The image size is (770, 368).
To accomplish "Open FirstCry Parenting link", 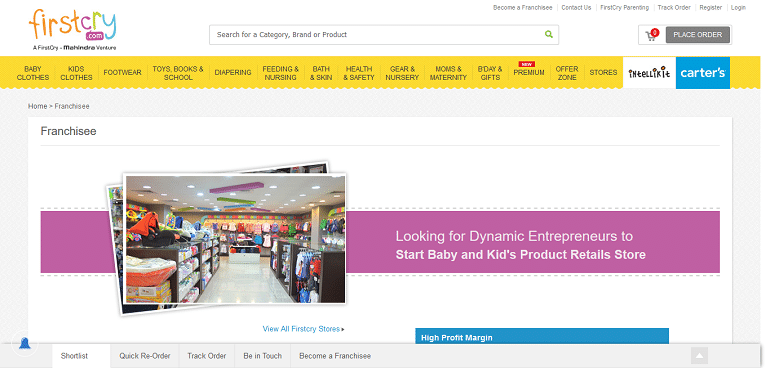I will tap(624, 7).
